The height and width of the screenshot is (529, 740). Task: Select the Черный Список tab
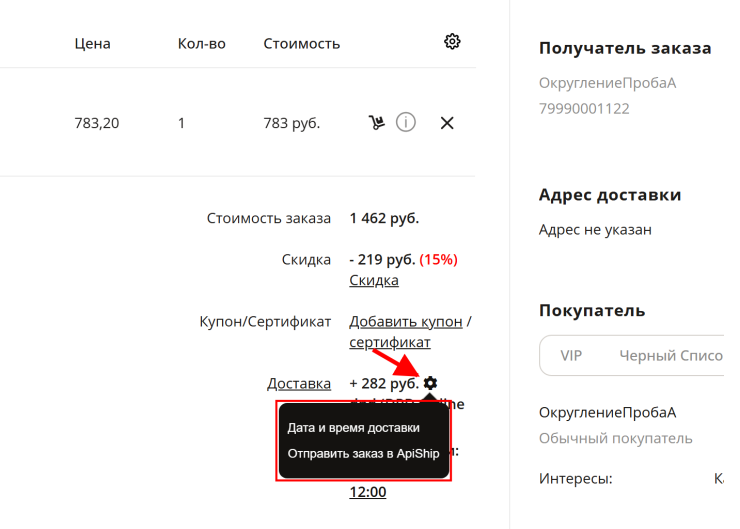pos(671,355)
